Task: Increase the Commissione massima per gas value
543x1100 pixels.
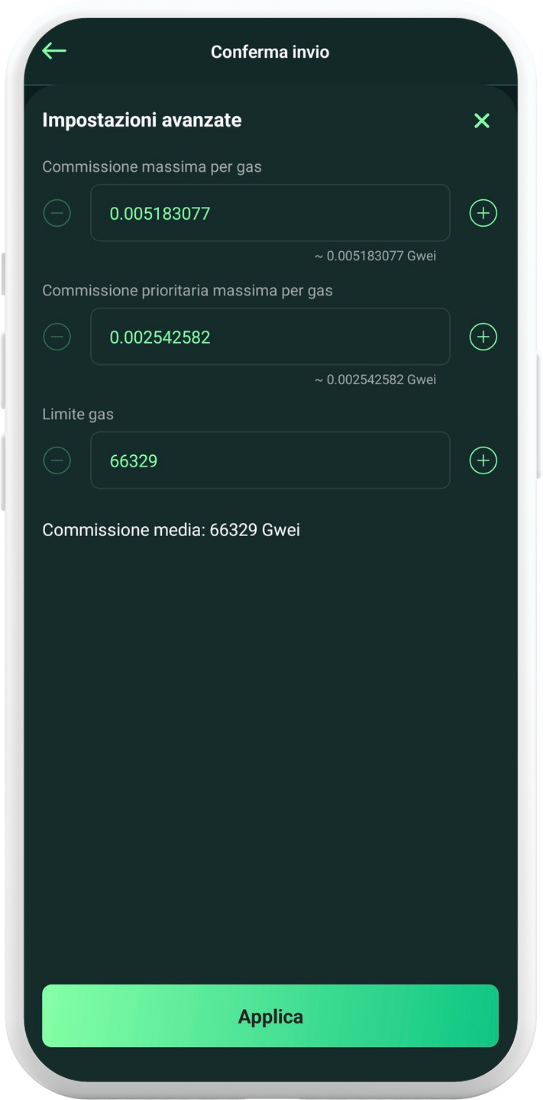Action: click(x=483, y=213)
